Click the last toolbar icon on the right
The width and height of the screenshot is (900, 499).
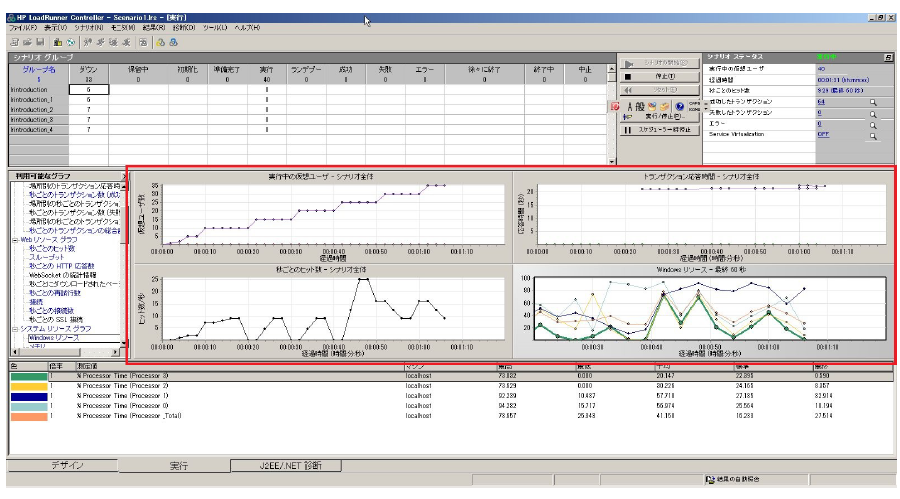click(x=173, y=42)
